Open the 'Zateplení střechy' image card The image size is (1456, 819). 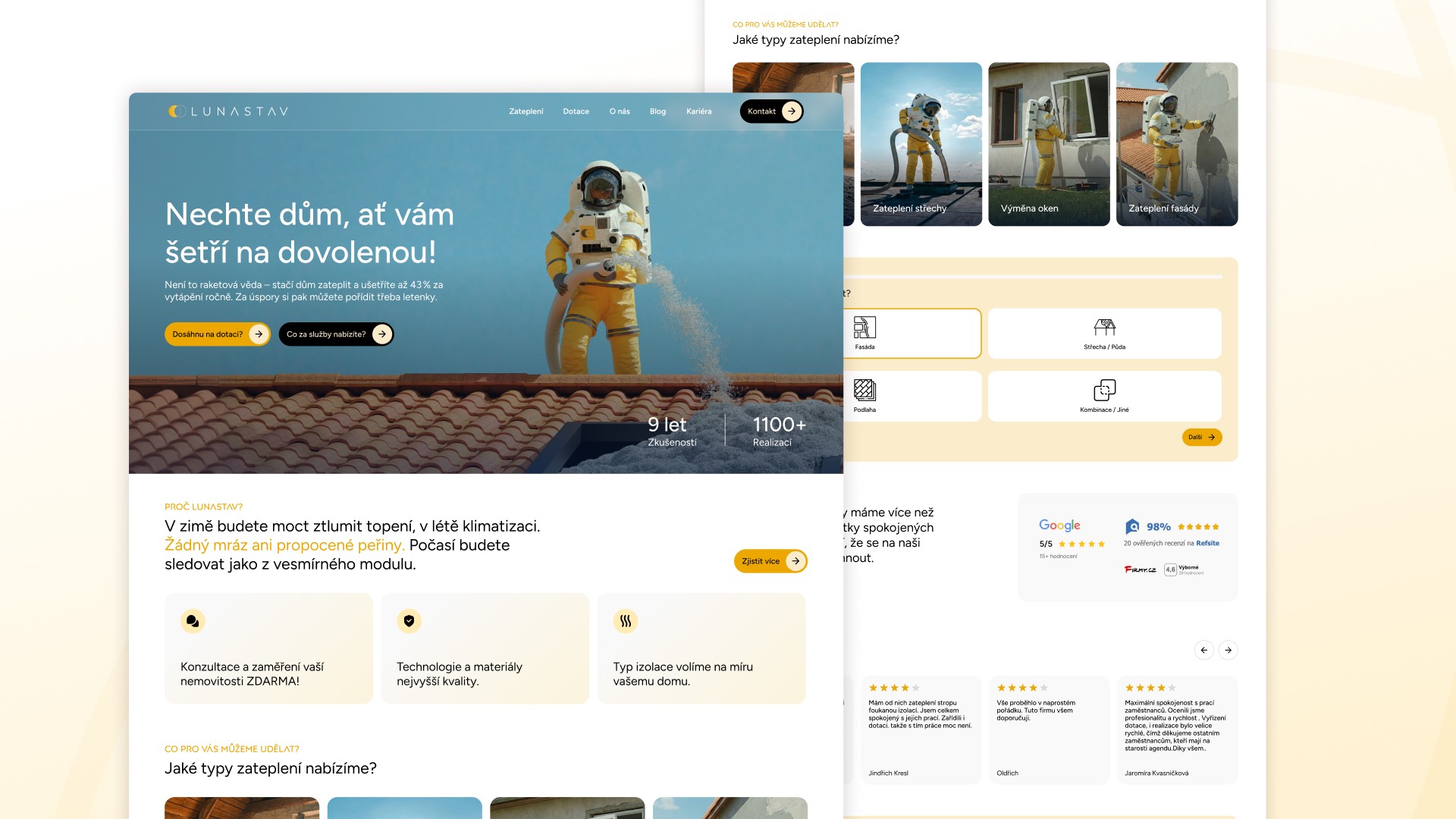point(921,144)
